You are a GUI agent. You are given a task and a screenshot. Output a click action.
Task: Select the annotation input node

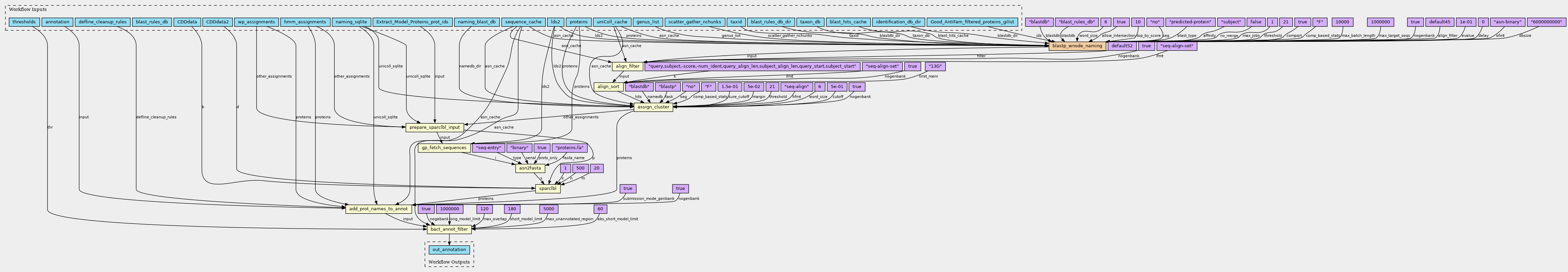[x=57, y=22]
